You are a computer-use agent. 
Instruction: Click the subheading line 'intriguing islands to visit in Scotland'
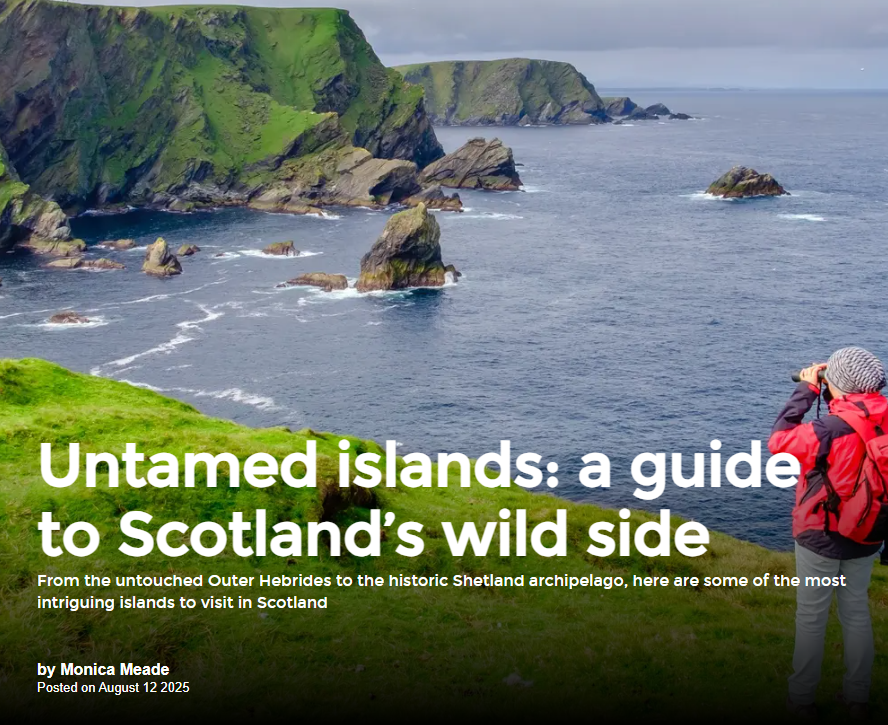182,603
